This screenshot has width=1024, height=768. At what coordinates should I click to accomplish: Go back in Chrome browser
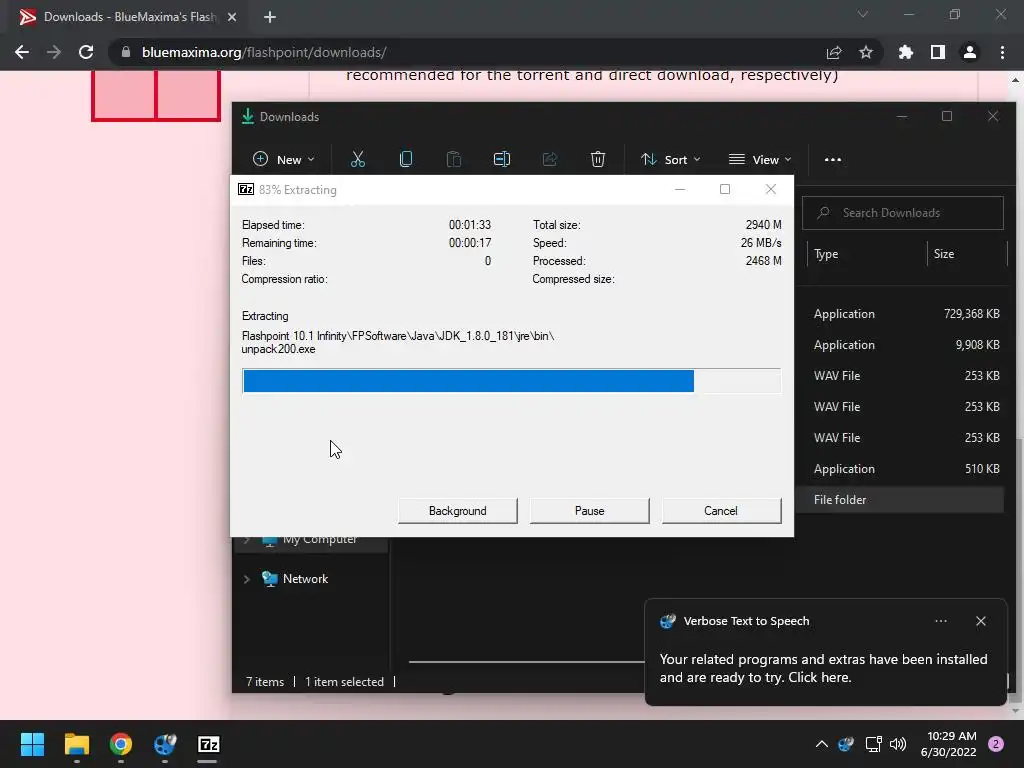(x=22, y=52)
